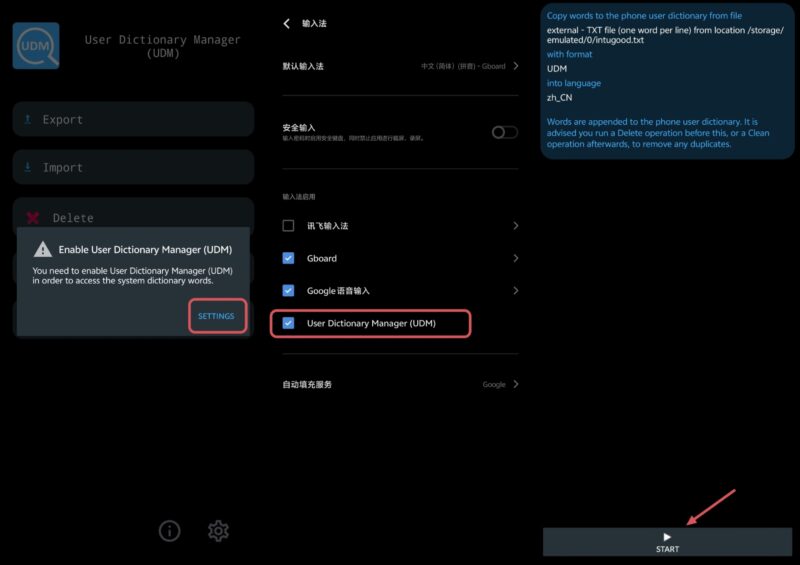Open 默认输入法 chevron
Viewport: 800px width, 565px height.
click(x=516, y=66)
